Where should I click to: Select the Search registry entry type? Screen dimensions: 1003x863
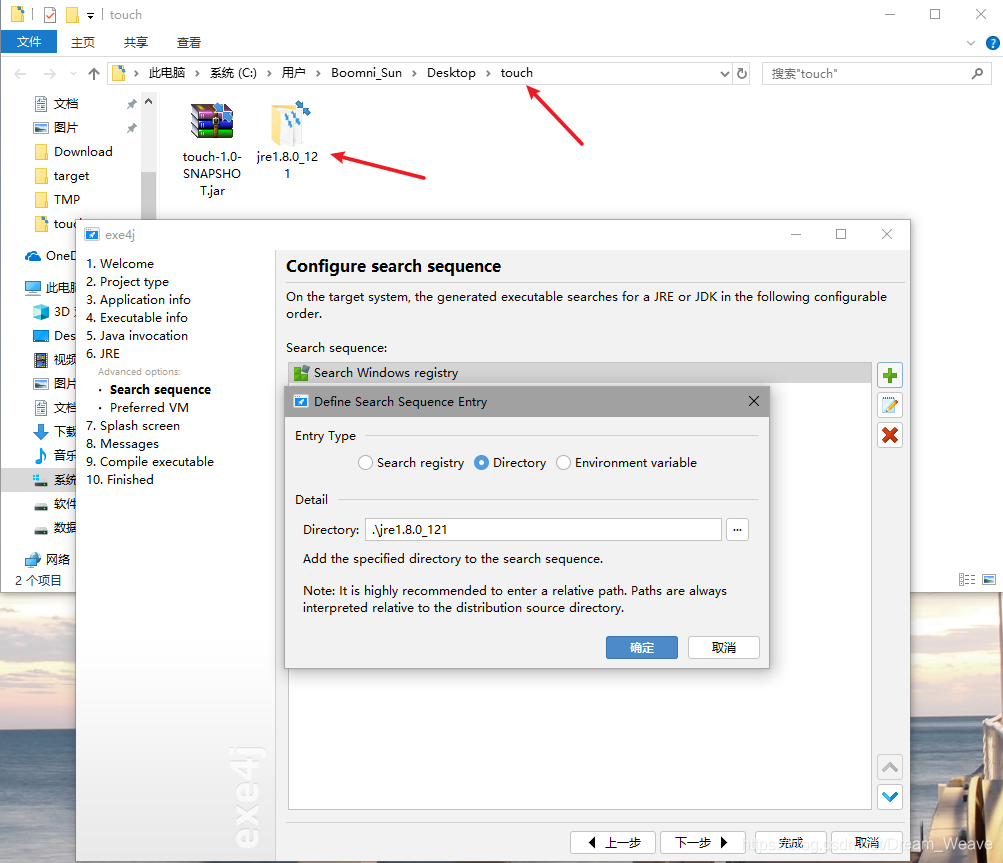pos(411,463)
